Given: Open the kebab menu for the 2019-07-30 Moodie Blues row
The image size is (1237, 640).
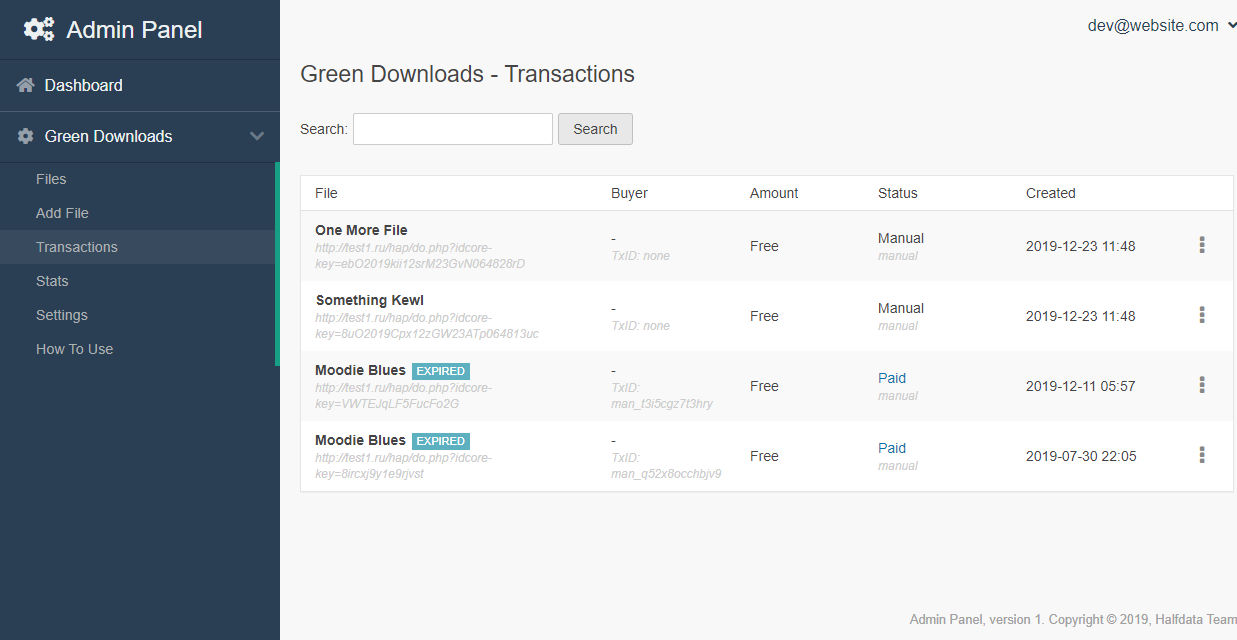Looking at the screenshot, I should [x=1201, y=454].
